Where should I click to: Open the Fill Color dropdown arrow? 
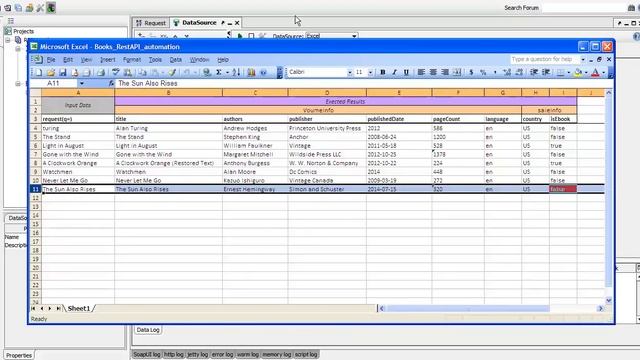[x=586, y=72]
